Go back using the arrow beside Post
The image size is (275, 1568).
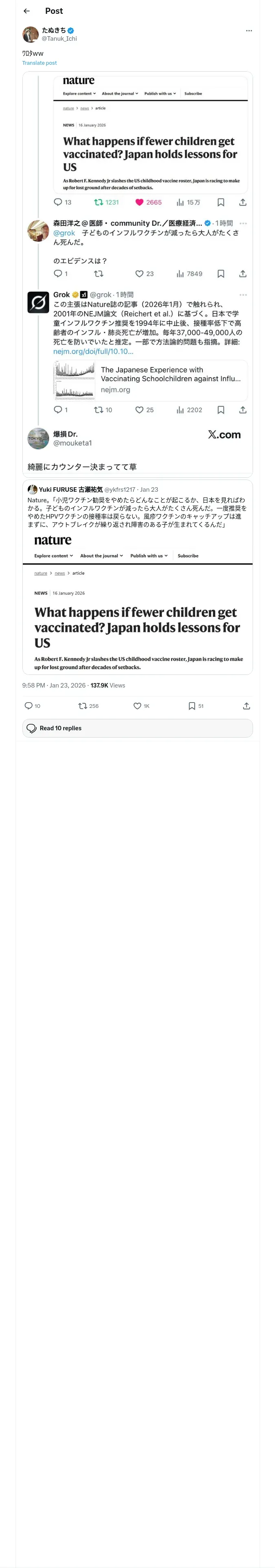coord(27,11)
